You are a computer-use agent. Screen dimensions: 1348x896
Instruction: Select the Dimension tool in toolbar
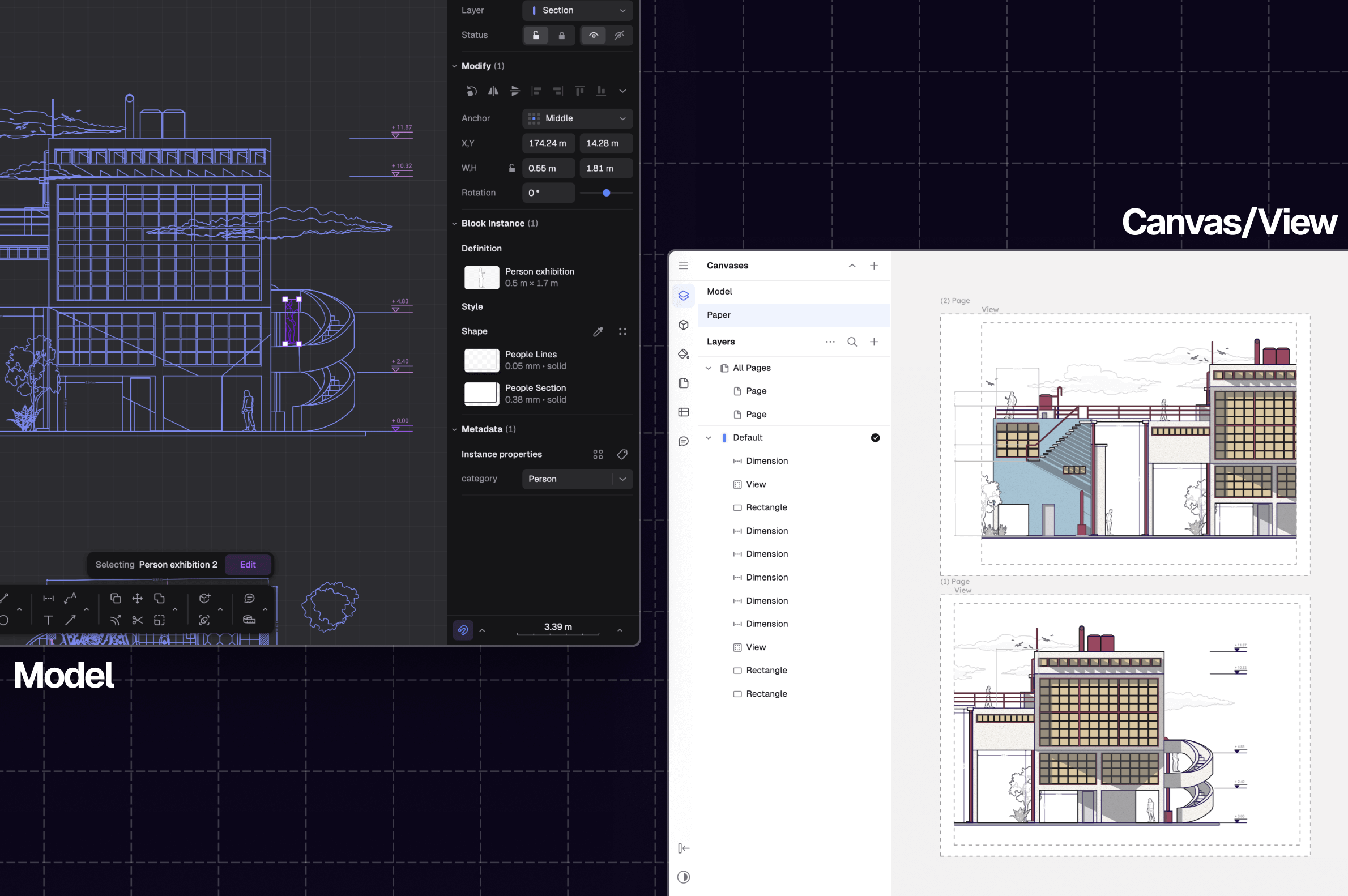[x=49, y=598]
